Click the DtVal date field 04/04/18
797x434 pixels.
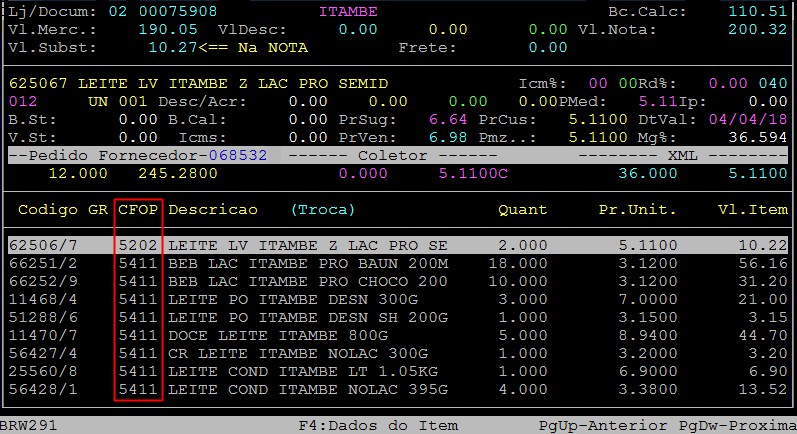[753, 119]
